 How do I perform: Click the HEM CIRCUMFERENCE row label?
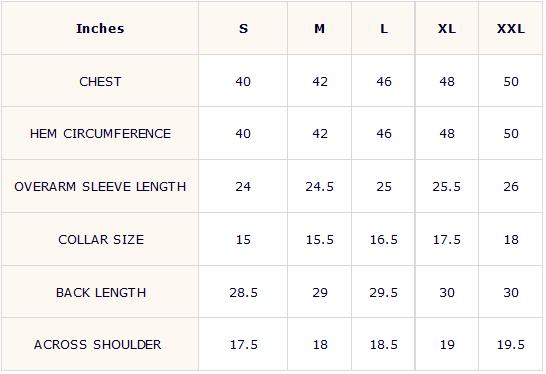pyautogui.click(x=100, y=133)
